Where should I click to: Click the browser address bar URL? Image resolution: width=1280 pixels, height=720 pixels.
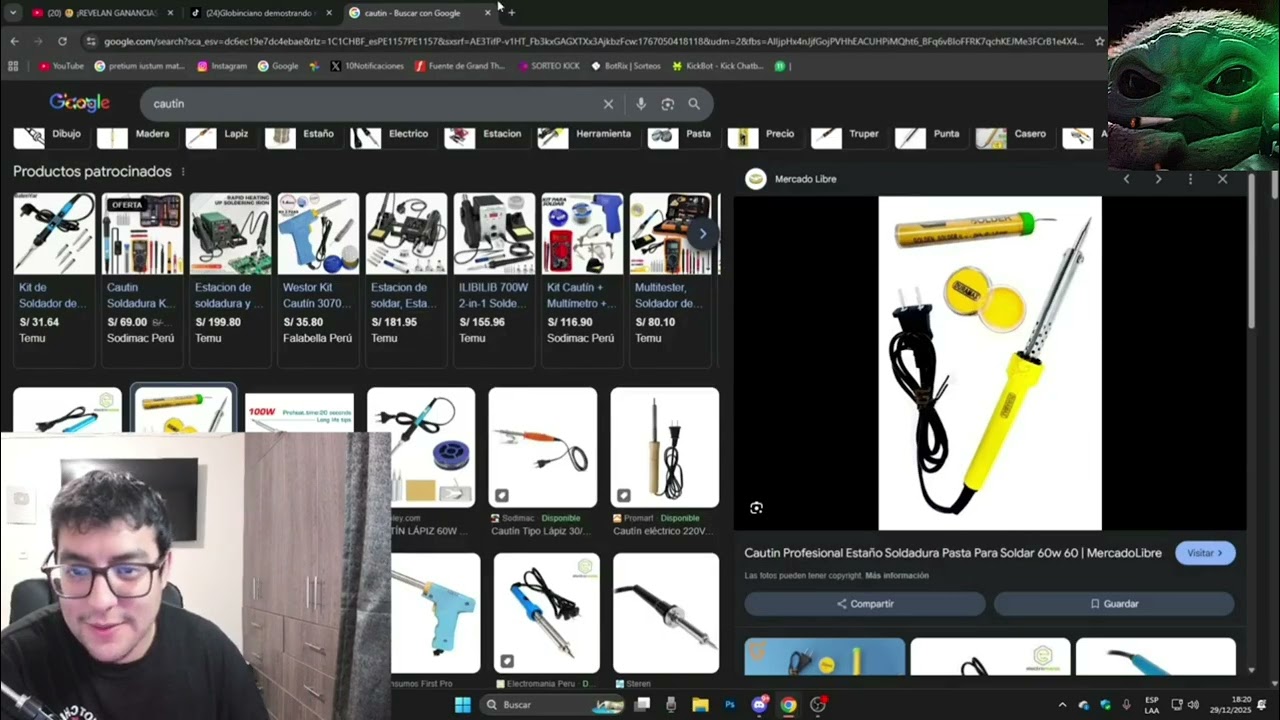coord(593,41)
